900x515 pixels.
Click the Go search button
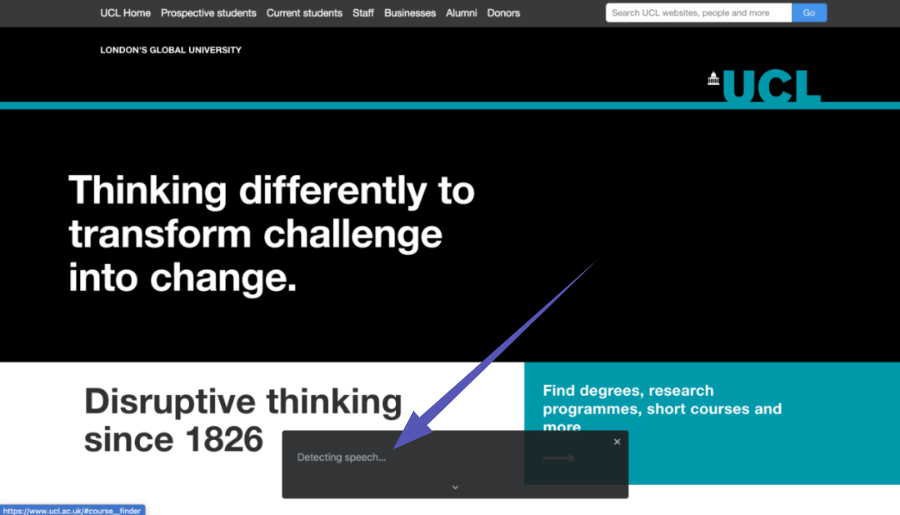tap(809, 13)
